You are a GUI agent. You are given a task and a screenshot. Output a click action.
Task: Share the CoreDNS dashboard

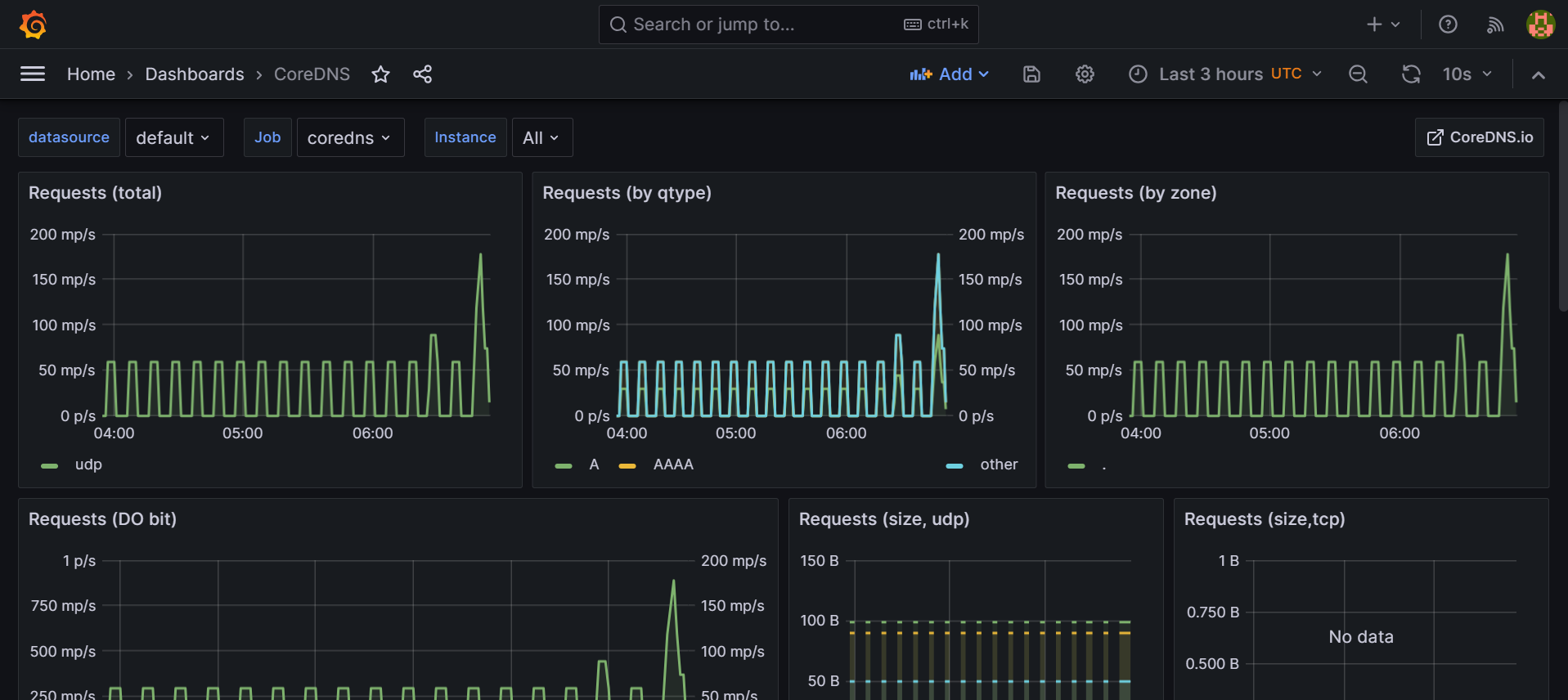[422, 74]
